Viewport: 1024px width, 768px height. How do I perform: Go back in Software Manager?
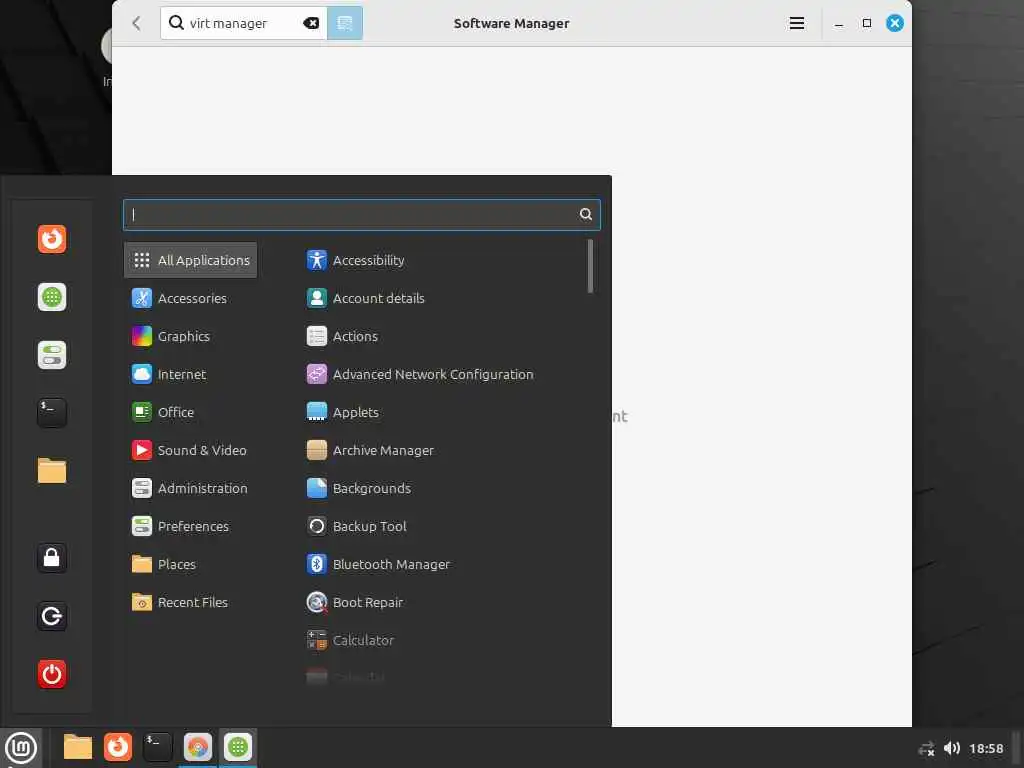[x=136, y=23]
